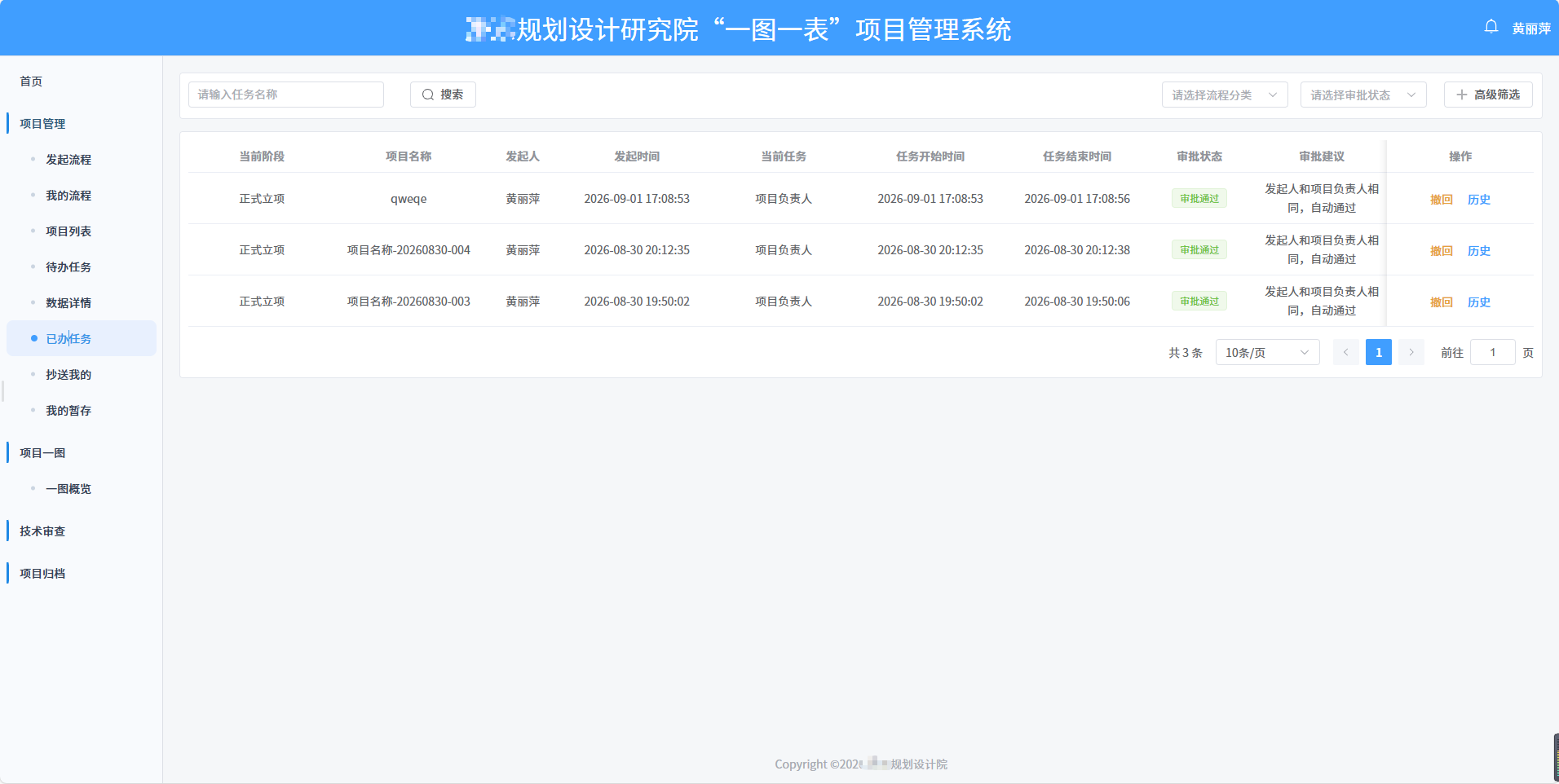Viewport: 1559px width, 784px height.
Task: Click 撤回 for project qweqe
Action: coord(1442,200)
